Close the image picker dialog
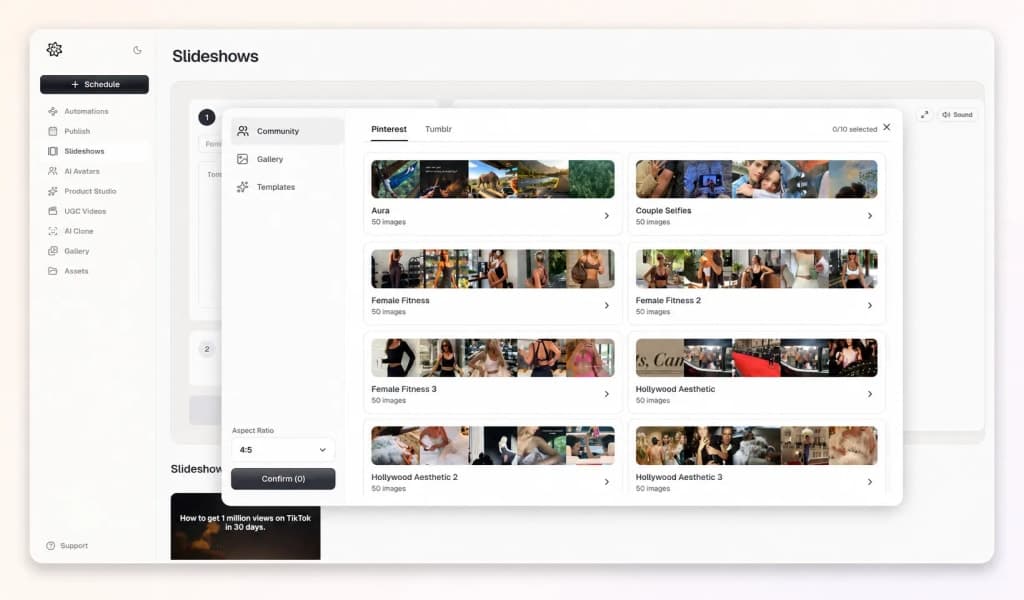 coord(886,127)
